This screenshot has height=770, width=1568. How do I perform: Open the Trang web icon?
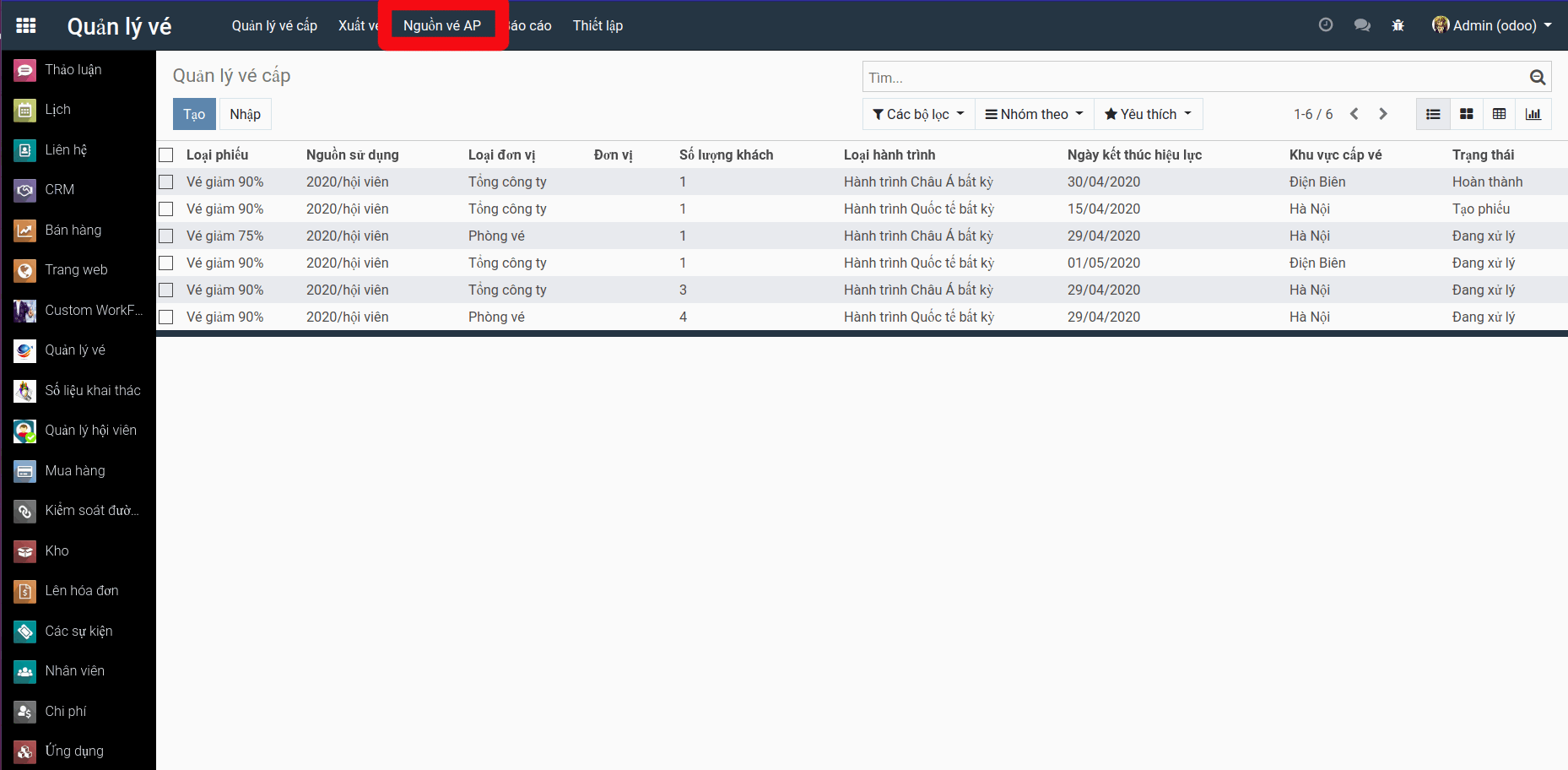pos(25,270)
